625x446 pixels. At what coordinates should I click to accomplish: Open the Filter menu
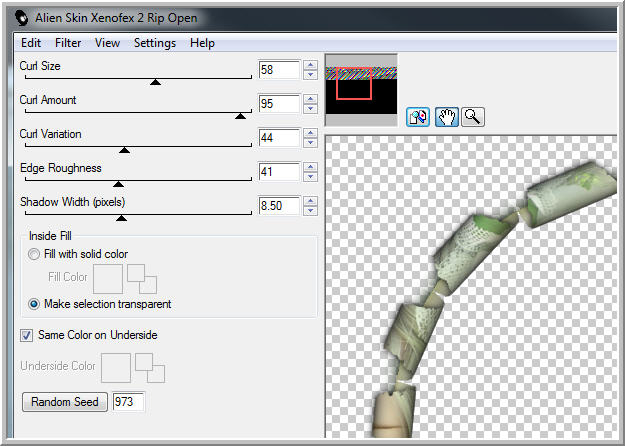pyautogui.click(x=68, y=43)
